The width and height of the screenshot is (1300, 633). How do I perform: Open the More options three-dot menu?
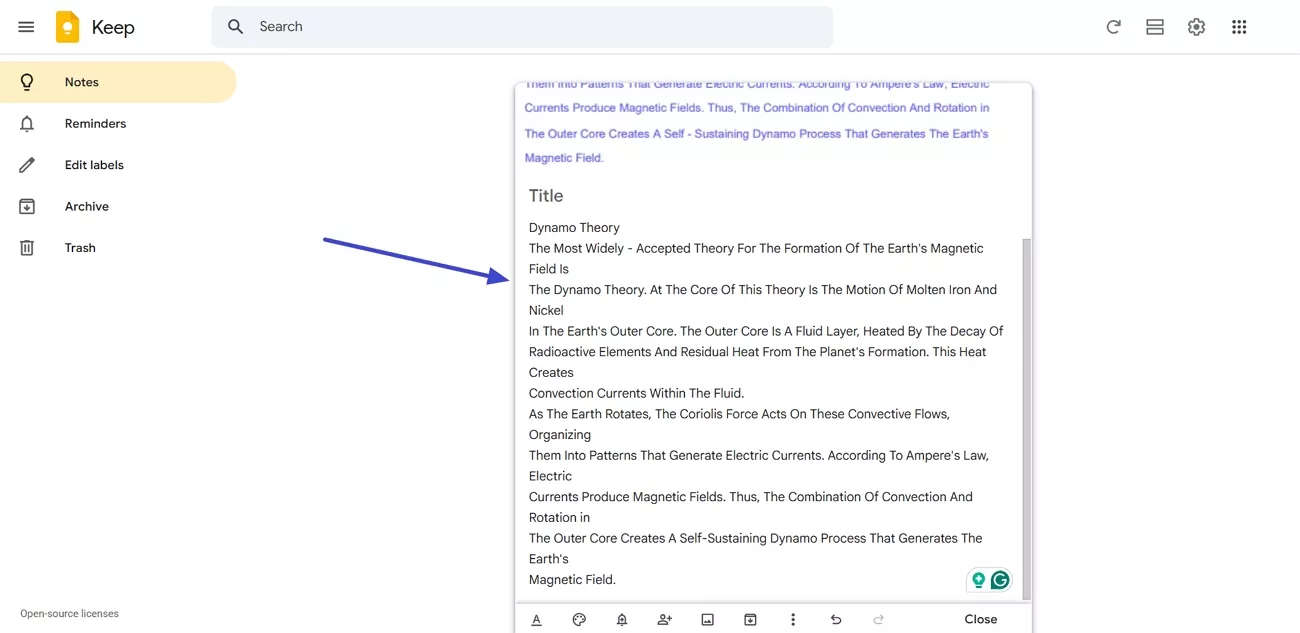point(793,619)
